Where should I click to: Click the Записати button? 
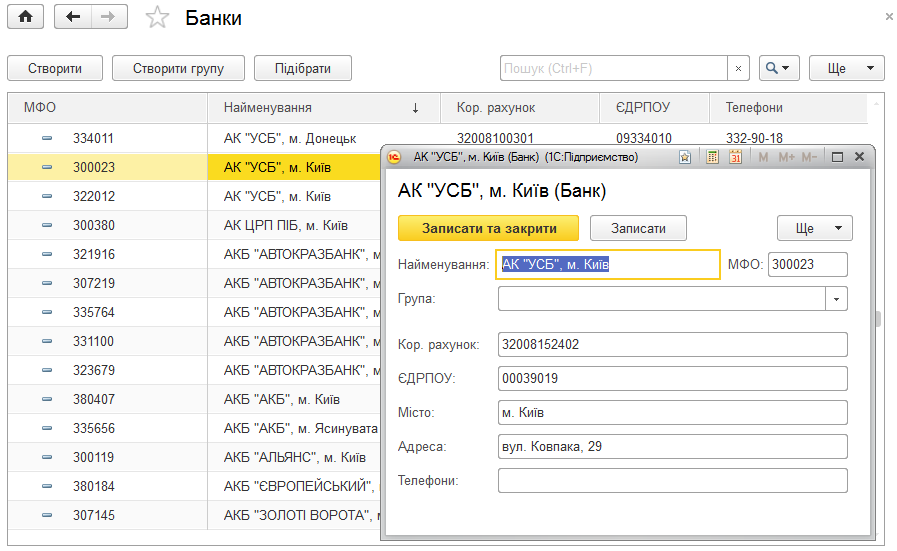(638, 228)
